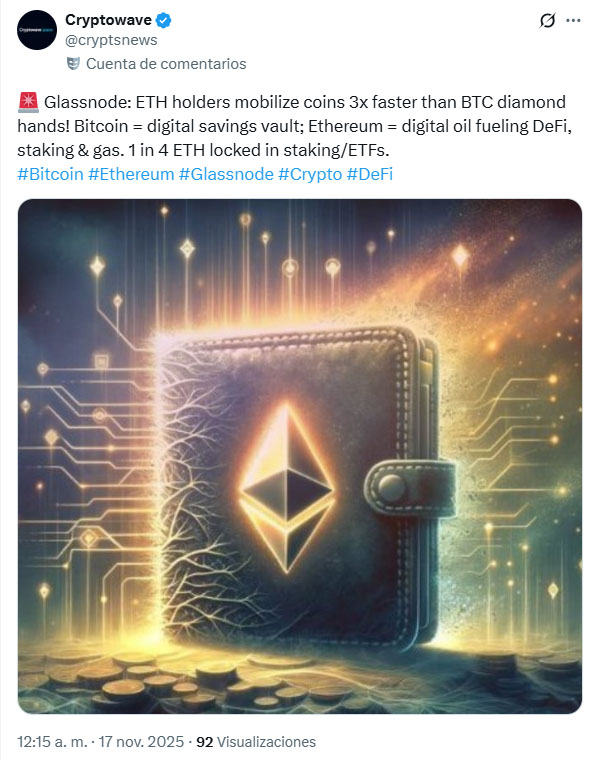The height and width of the screenshot is (760, 593).
Task: Open the #Bitcoin hashtag
Action: pos(50,174)
